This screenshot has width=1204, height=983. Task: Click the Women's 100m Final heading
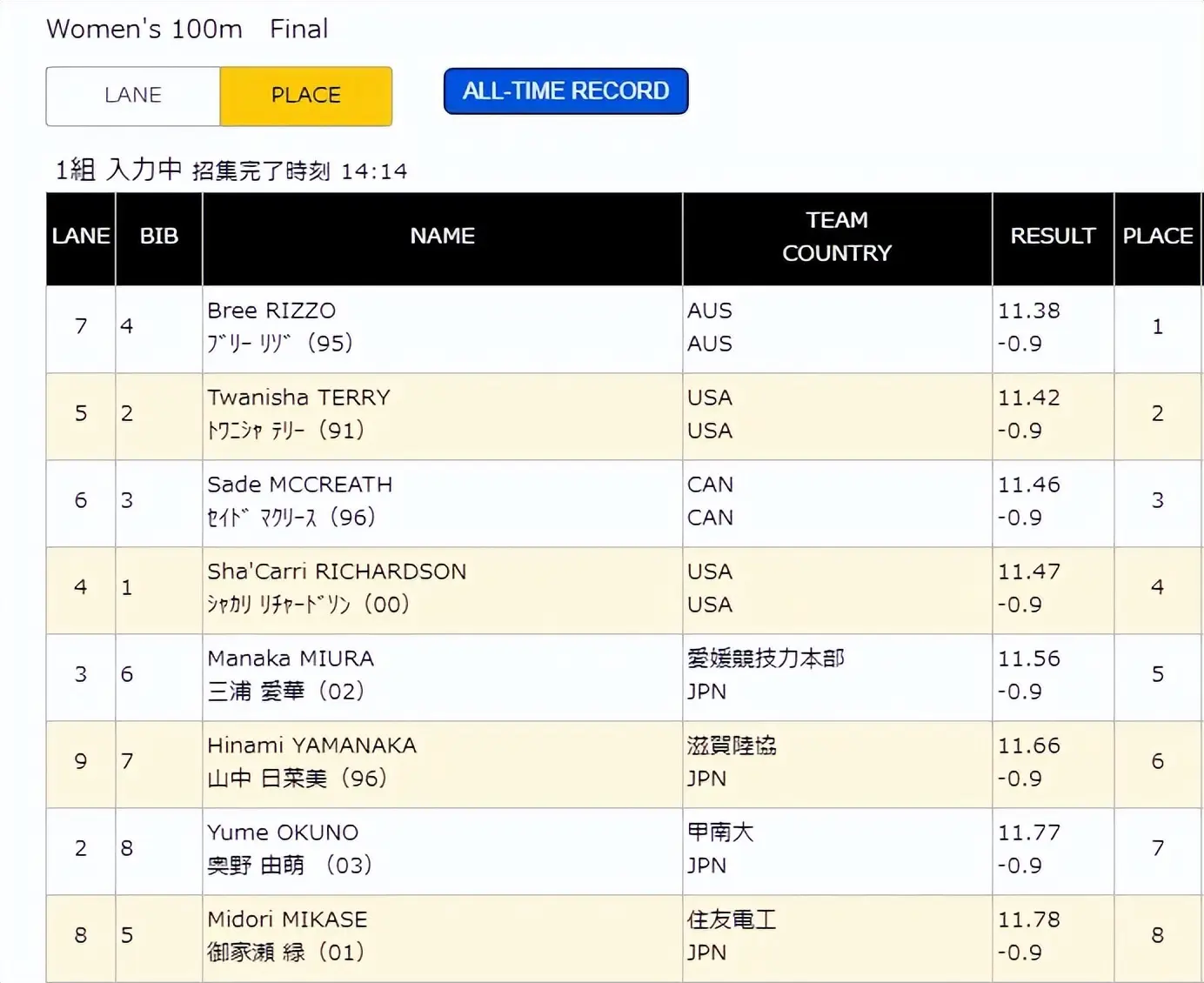[x=187, y=30]
